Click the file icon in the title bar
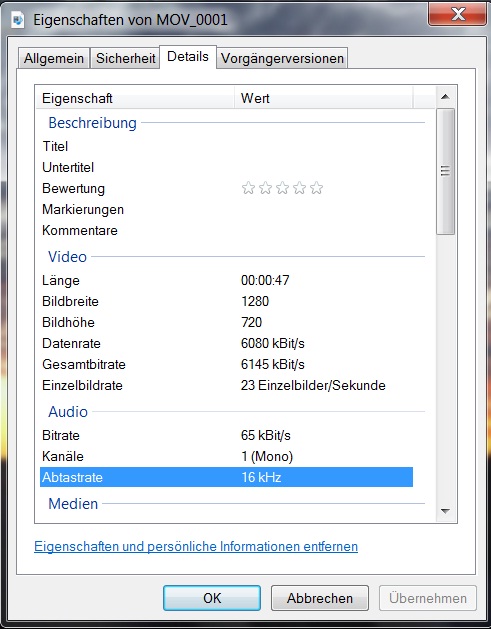This screenshot has width=491, height=629. pos(18,20)
